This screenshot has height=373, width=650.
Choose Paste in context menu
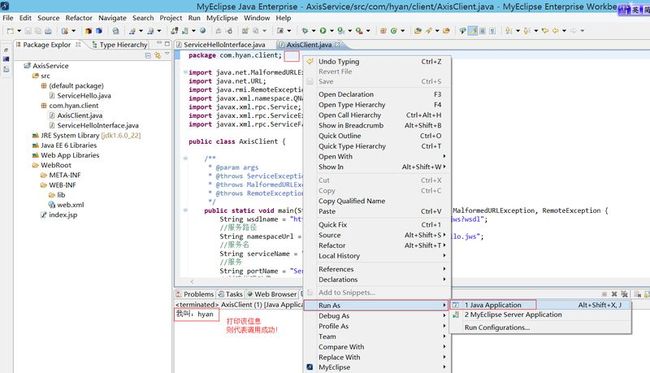(x=377, y=211)
